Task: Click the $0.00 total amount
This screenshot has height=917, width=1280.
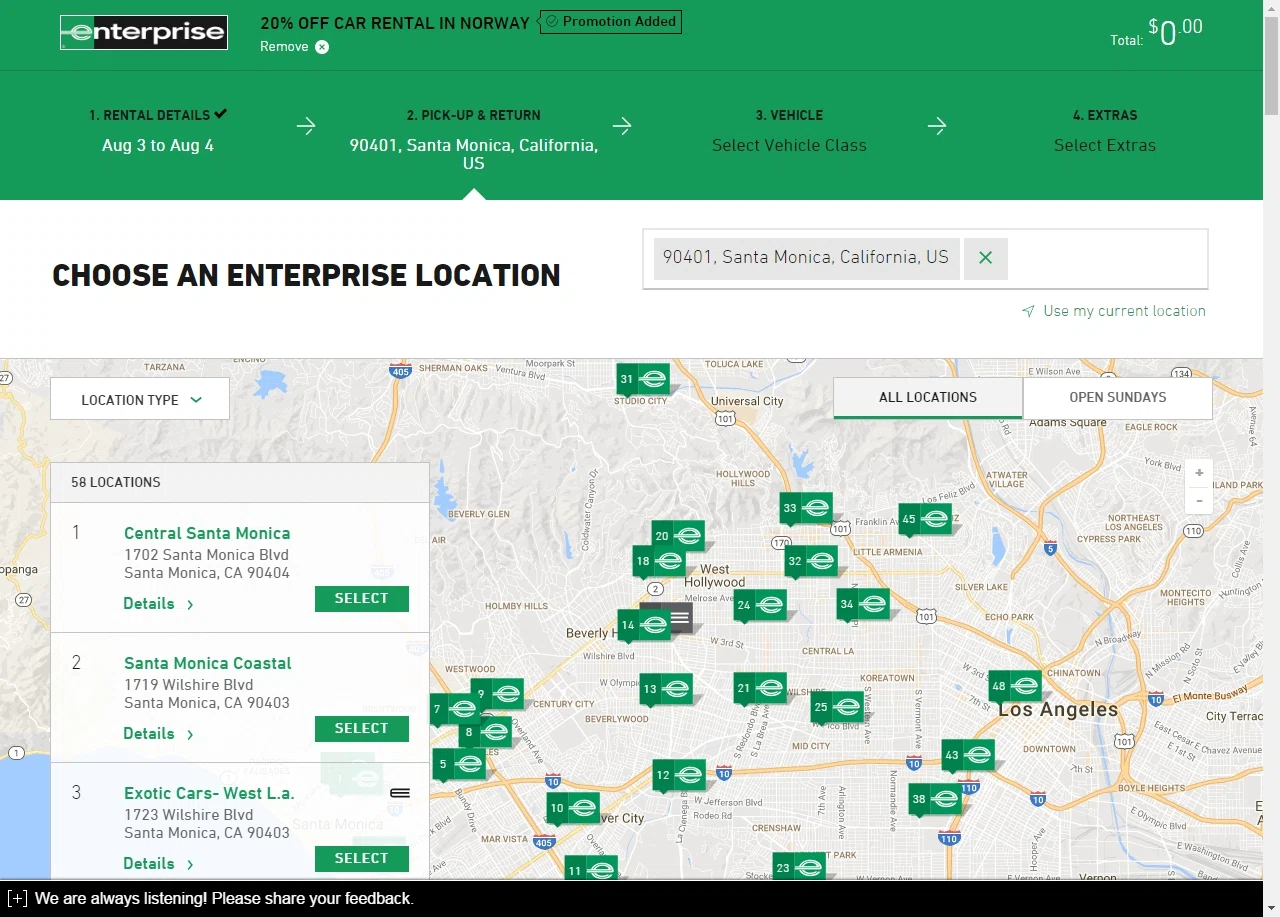Action: pyautogui.click(x=1175, y=32)
